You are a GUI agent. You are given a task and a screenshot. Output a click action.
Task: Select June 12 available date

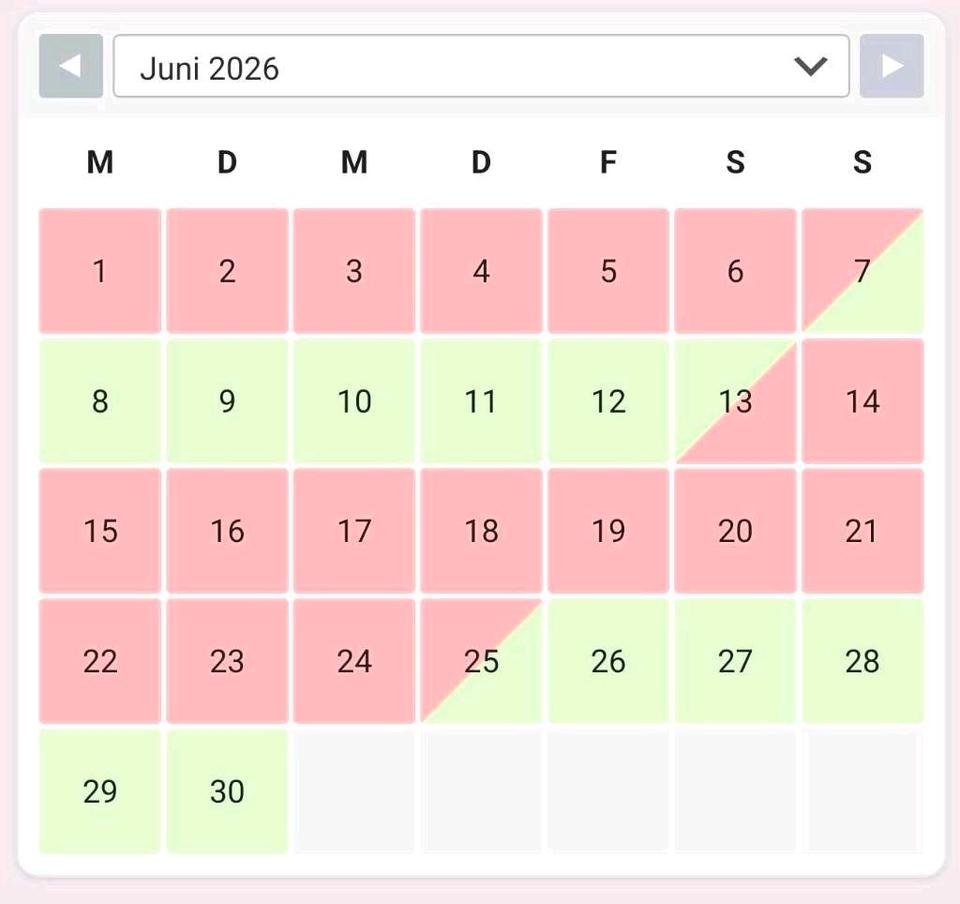(x=608, y=401)
